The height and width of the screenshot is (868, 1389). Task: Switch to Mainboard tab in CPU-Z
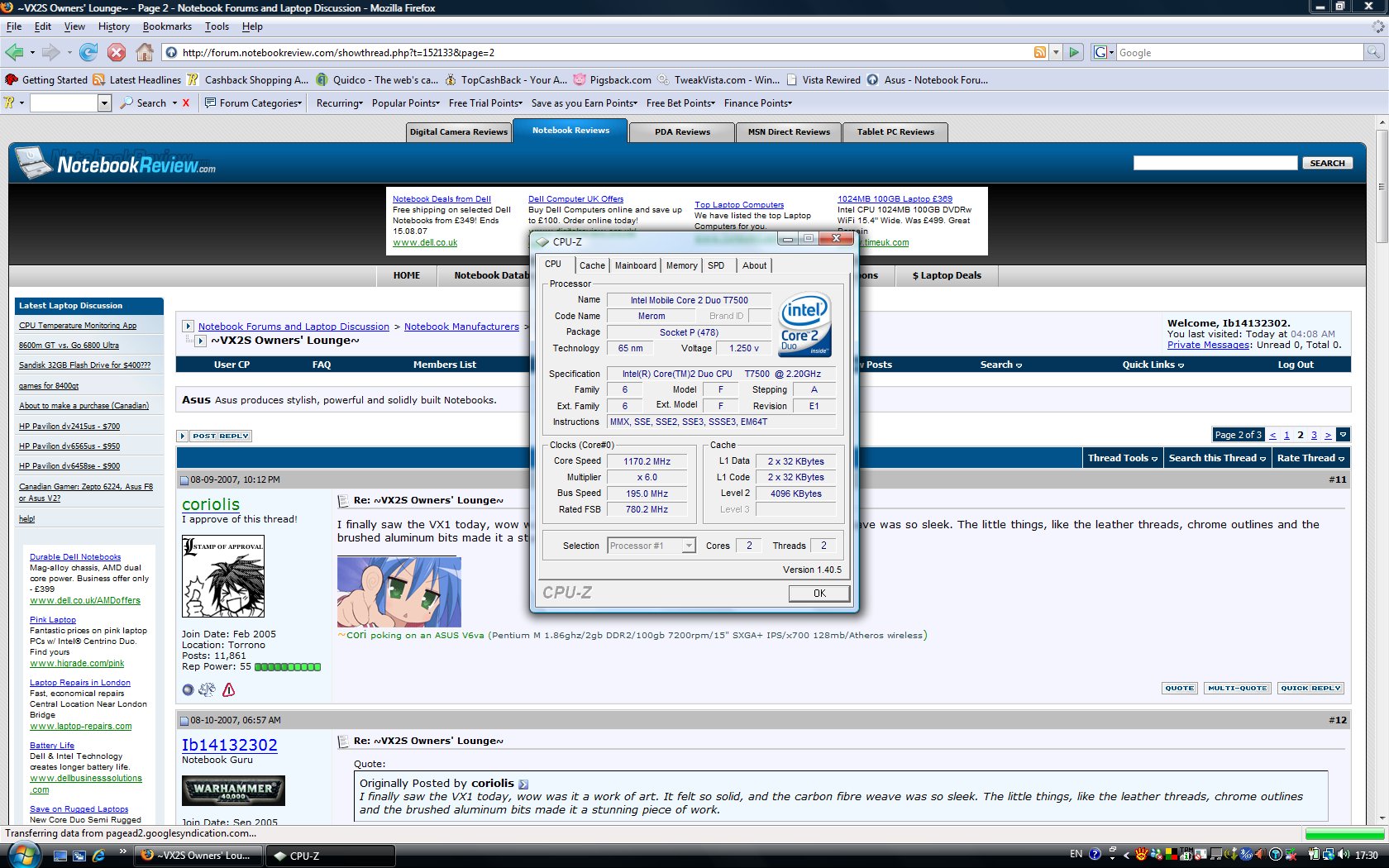(635, 265)
